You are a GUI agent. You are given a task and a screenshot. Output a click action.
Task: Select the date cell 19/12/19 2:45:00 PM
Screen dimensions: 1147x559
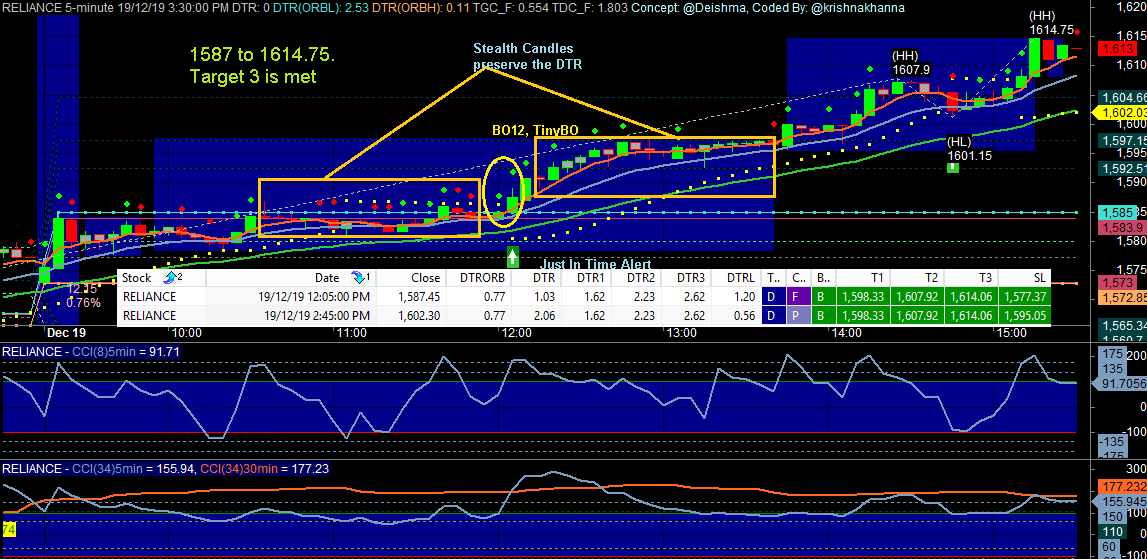click(x=314, y=316)
